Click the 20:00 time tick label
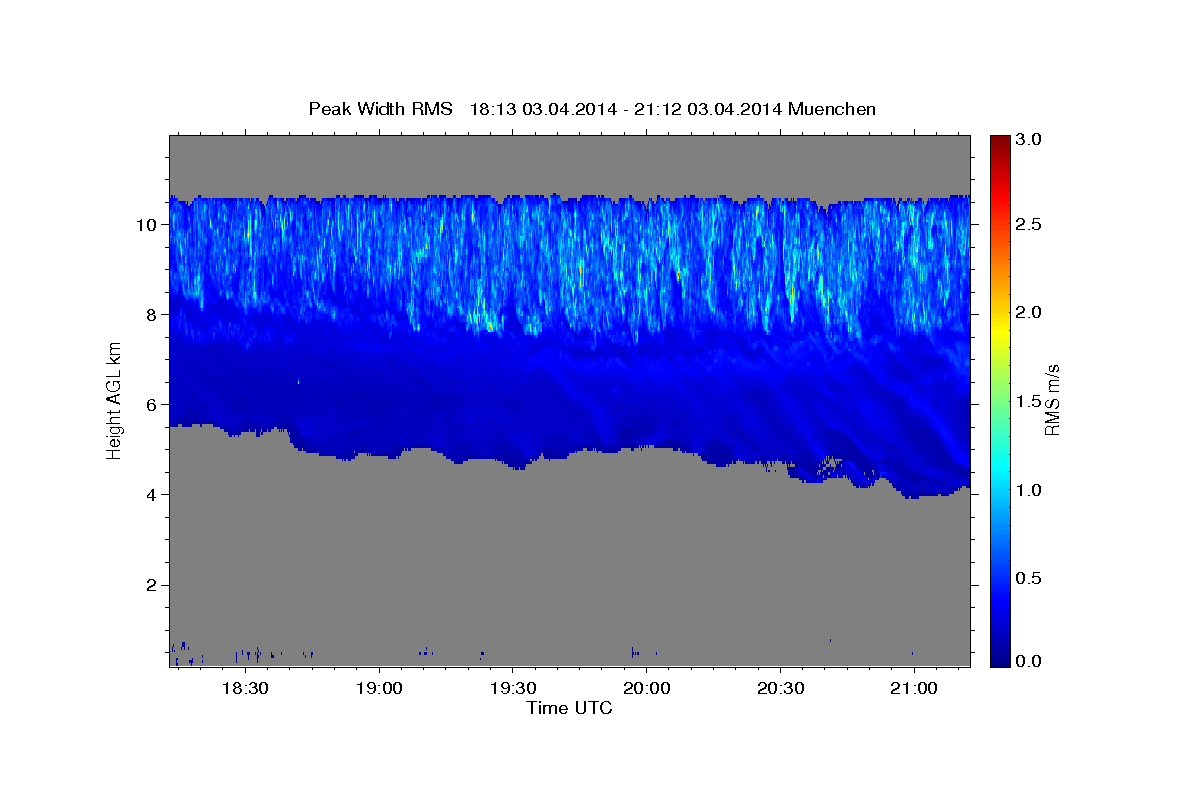Viewport: 1200px width, 800px height. pos(646,689)
